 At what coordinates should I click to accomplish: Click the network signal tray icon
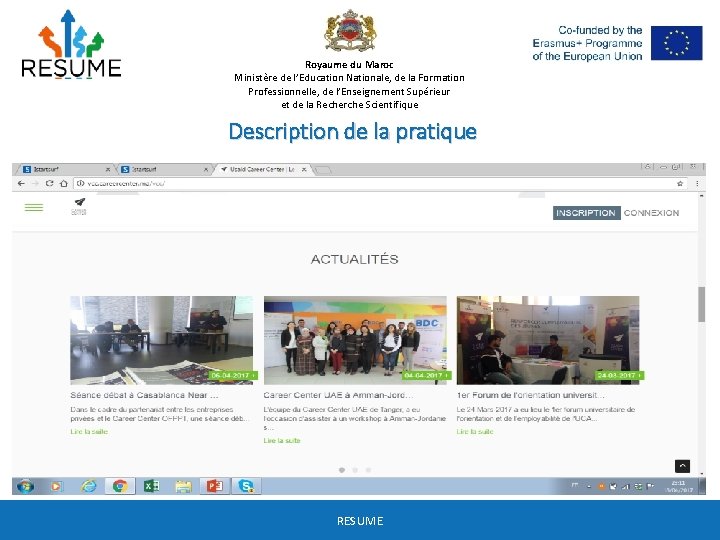coord(625,486)
